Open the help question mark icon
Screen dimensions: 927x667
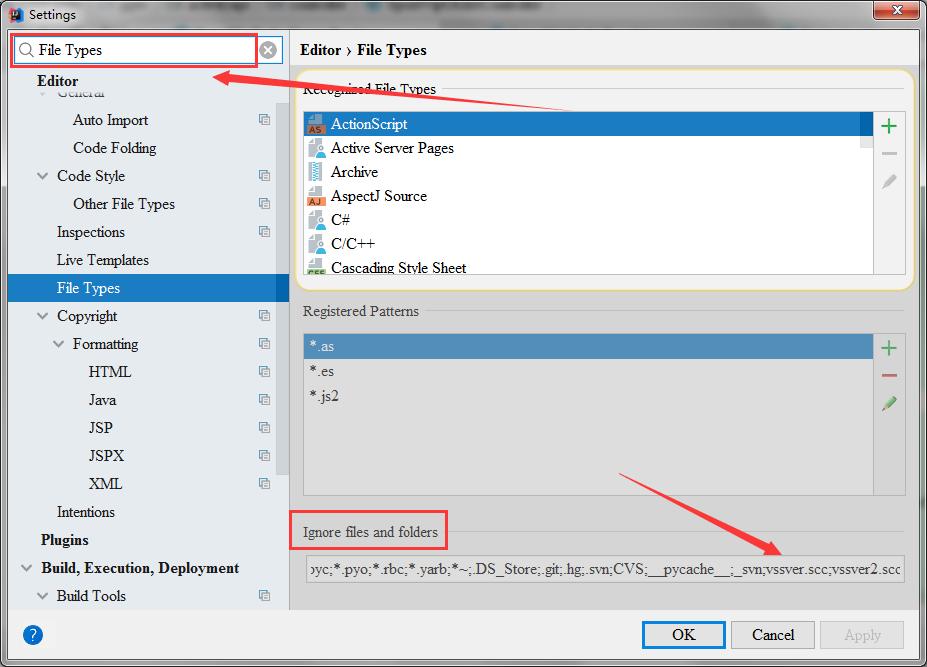tap(32, 635)
